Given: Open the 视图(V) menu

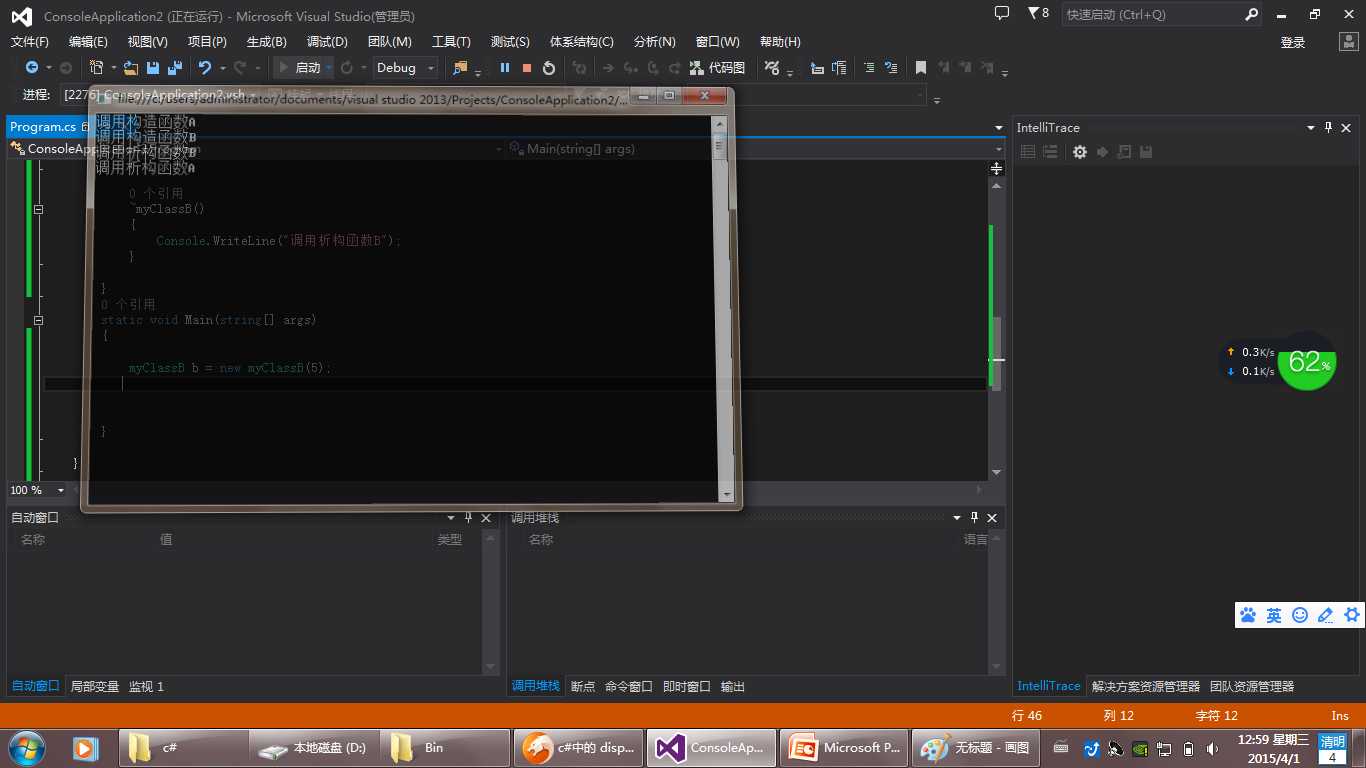Looking at the screenshot, I should pyautogui.click(x=148, y=42).
